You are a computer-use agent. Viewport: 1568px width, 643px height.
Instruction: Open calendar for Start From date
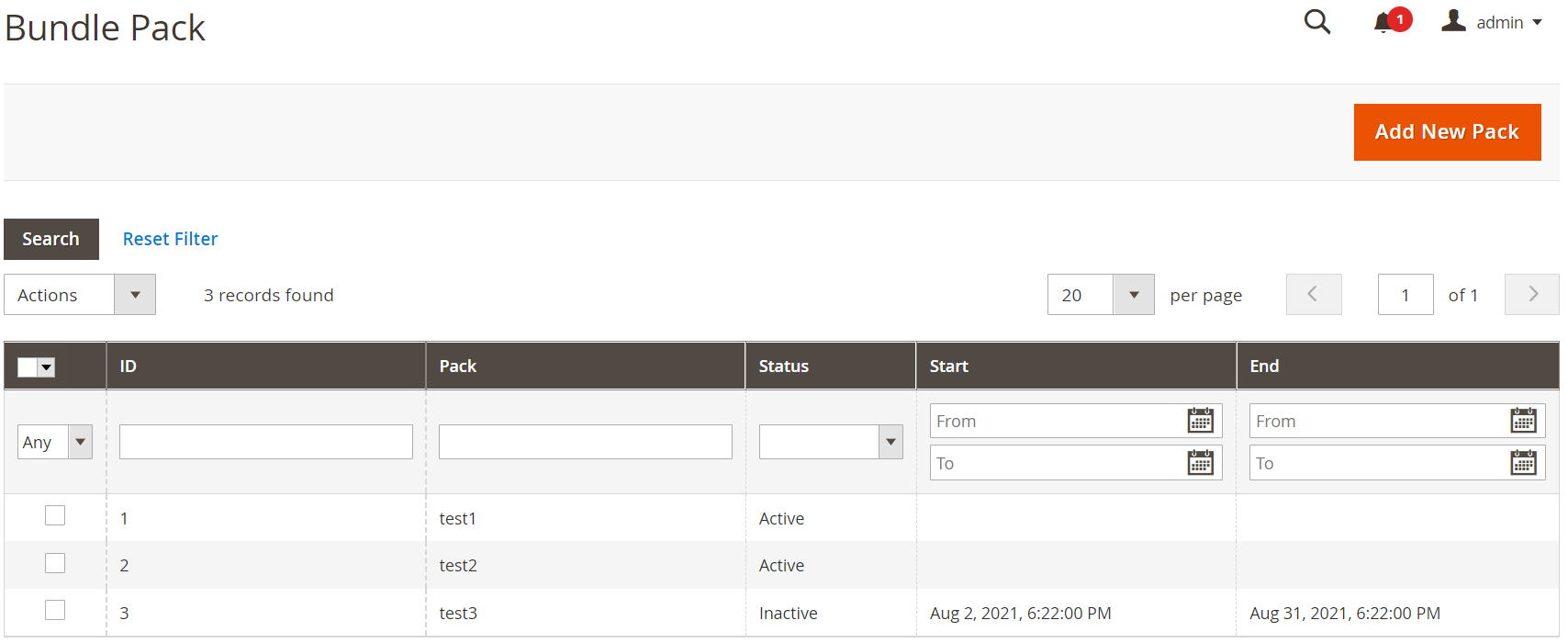point(1200,421)
